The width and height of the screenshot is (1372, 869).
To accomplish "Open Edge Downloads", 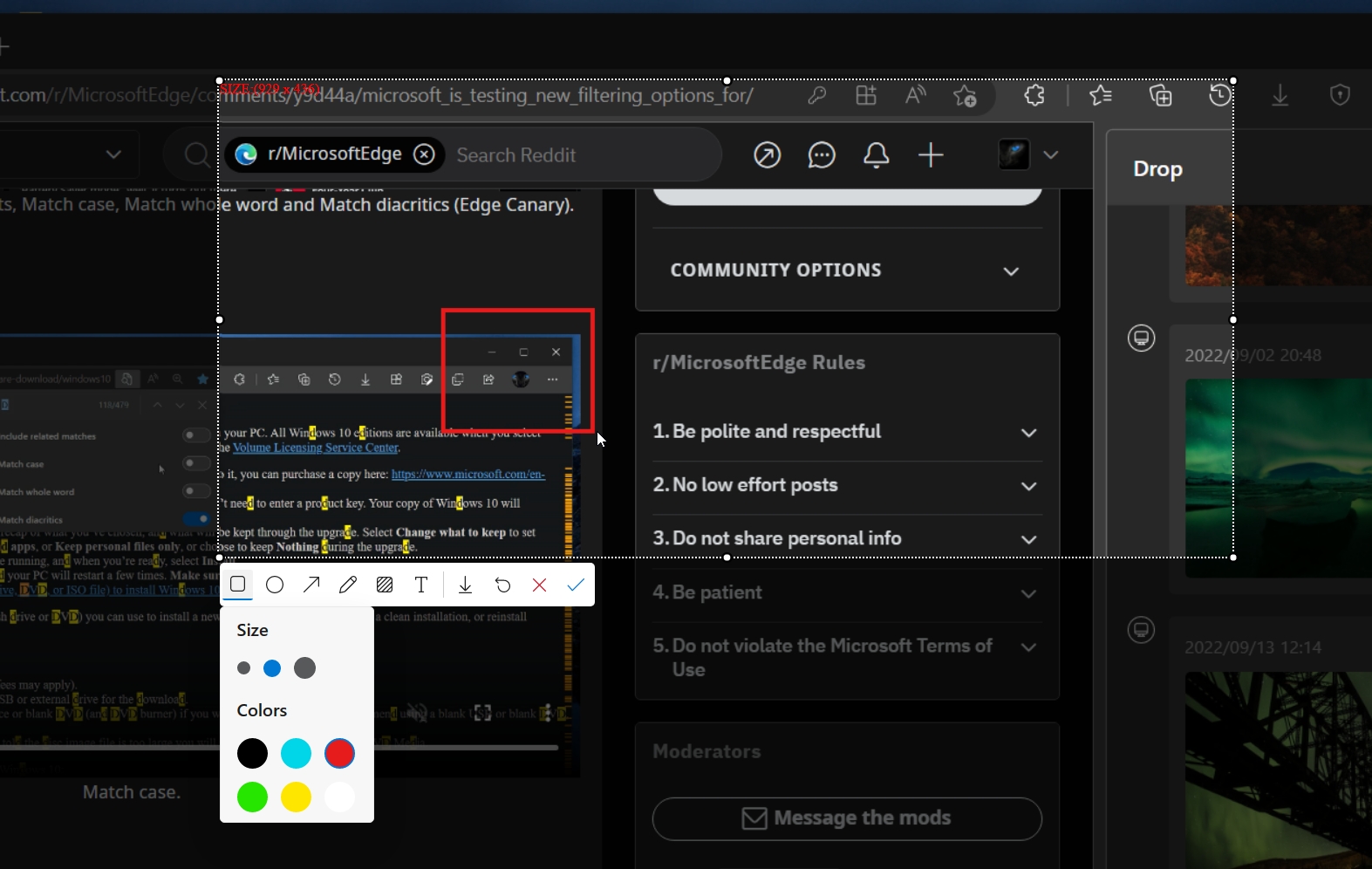I will pyautogui.click(x=1280, y=95).
